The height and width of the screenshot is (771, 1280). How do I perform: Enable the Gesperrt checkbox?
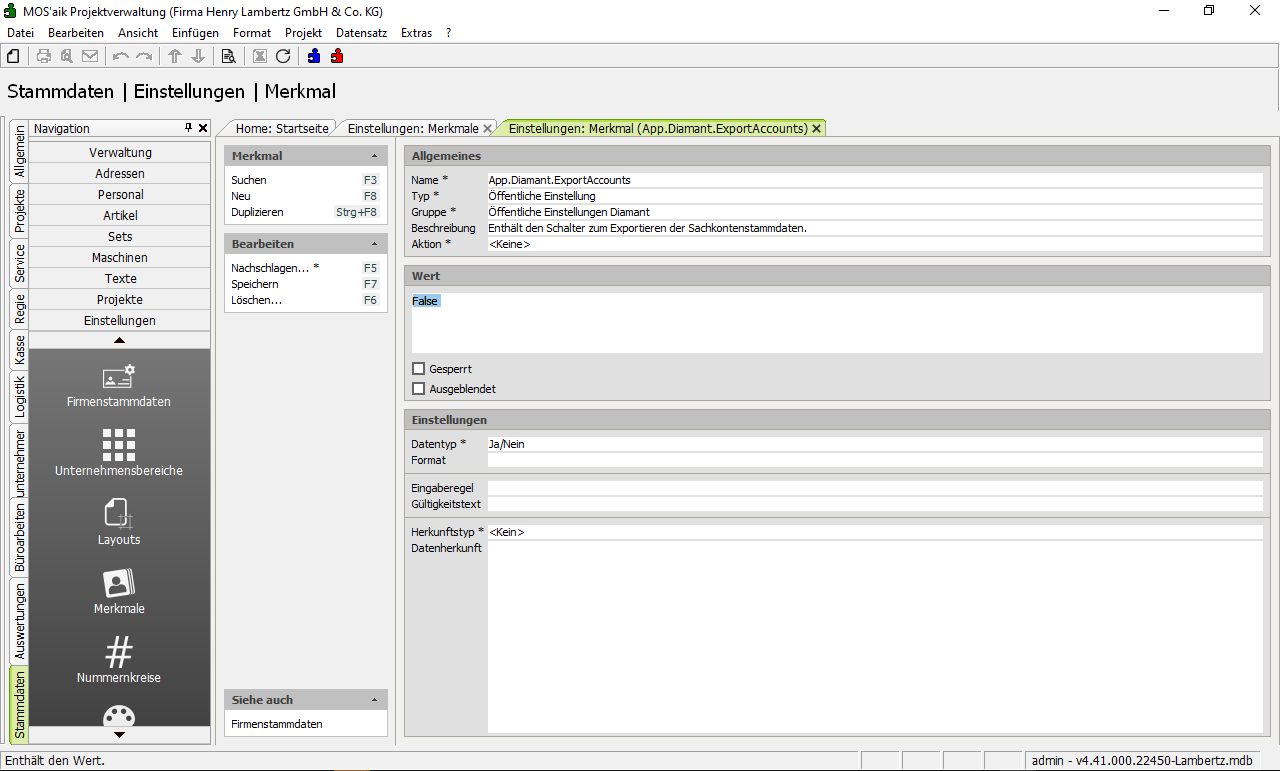click(x=419, y=369)
